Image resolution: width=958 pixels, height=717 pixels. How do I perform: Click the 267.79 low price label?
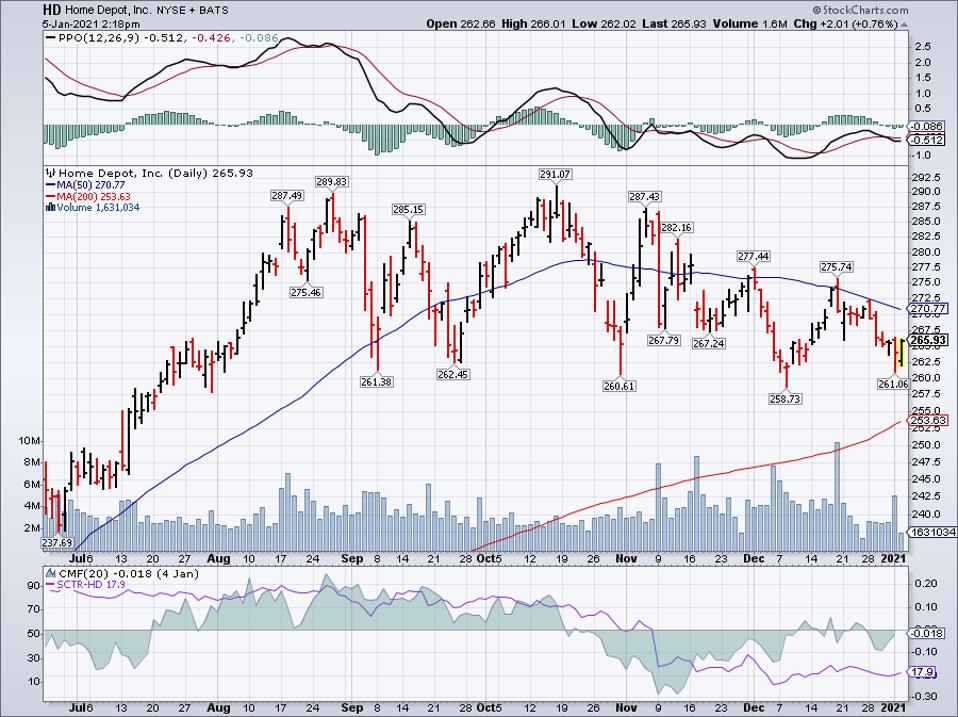coord(664,340)
